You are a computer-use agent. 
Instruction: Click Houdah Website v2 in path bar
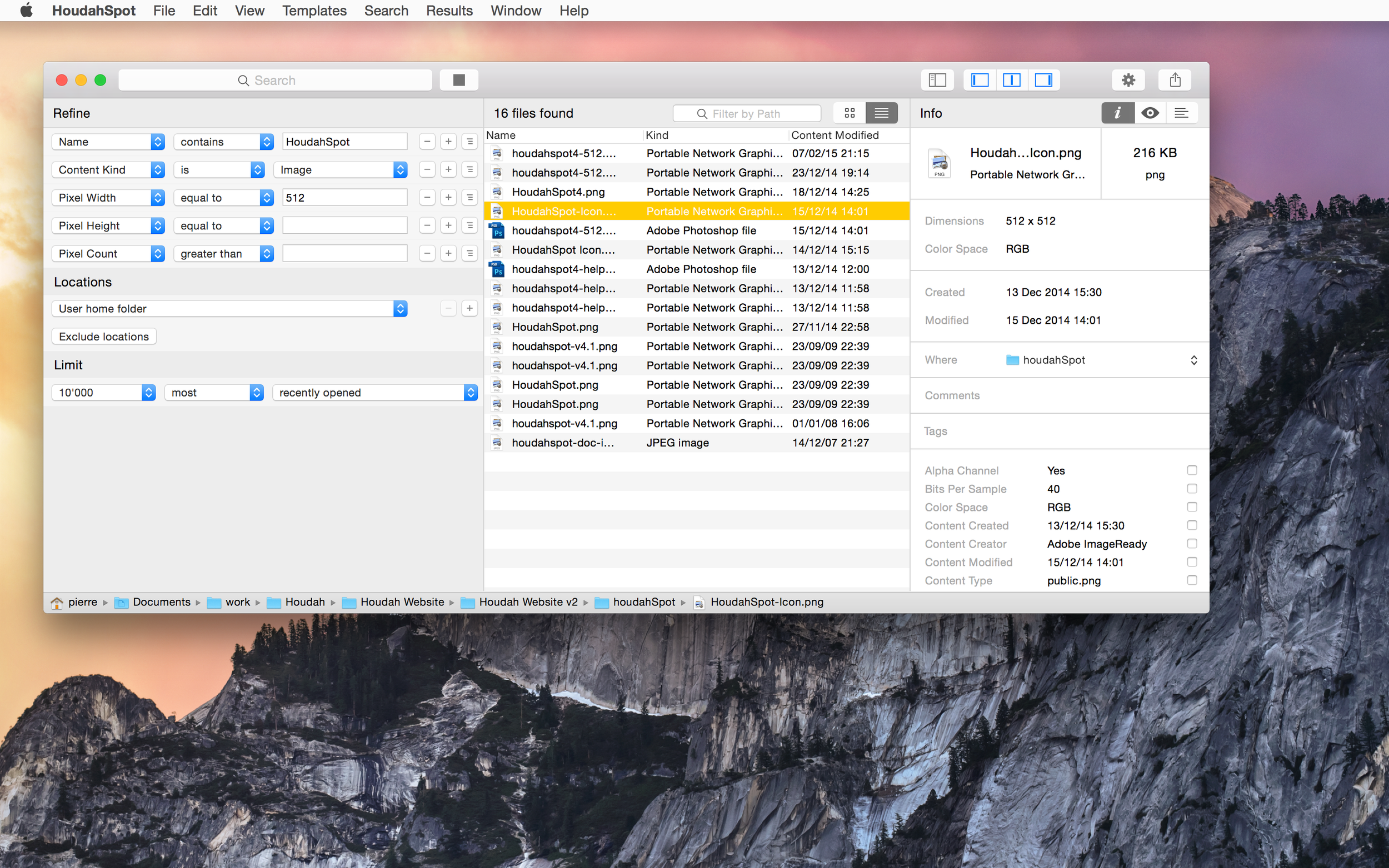pyautogui.click(x=528, y=602)
